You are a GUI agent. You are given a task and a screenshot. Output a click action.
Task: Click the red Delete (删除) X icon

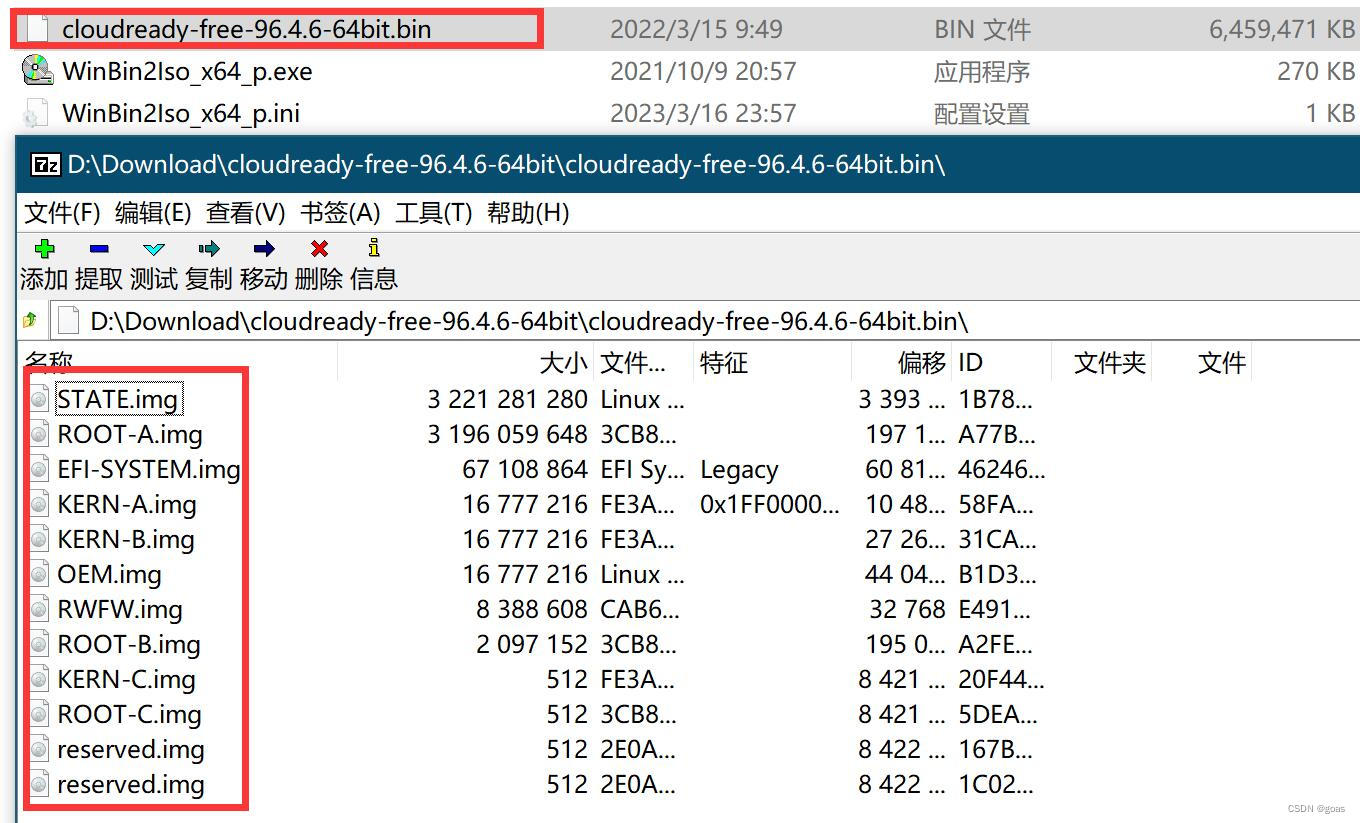[319, 249]
